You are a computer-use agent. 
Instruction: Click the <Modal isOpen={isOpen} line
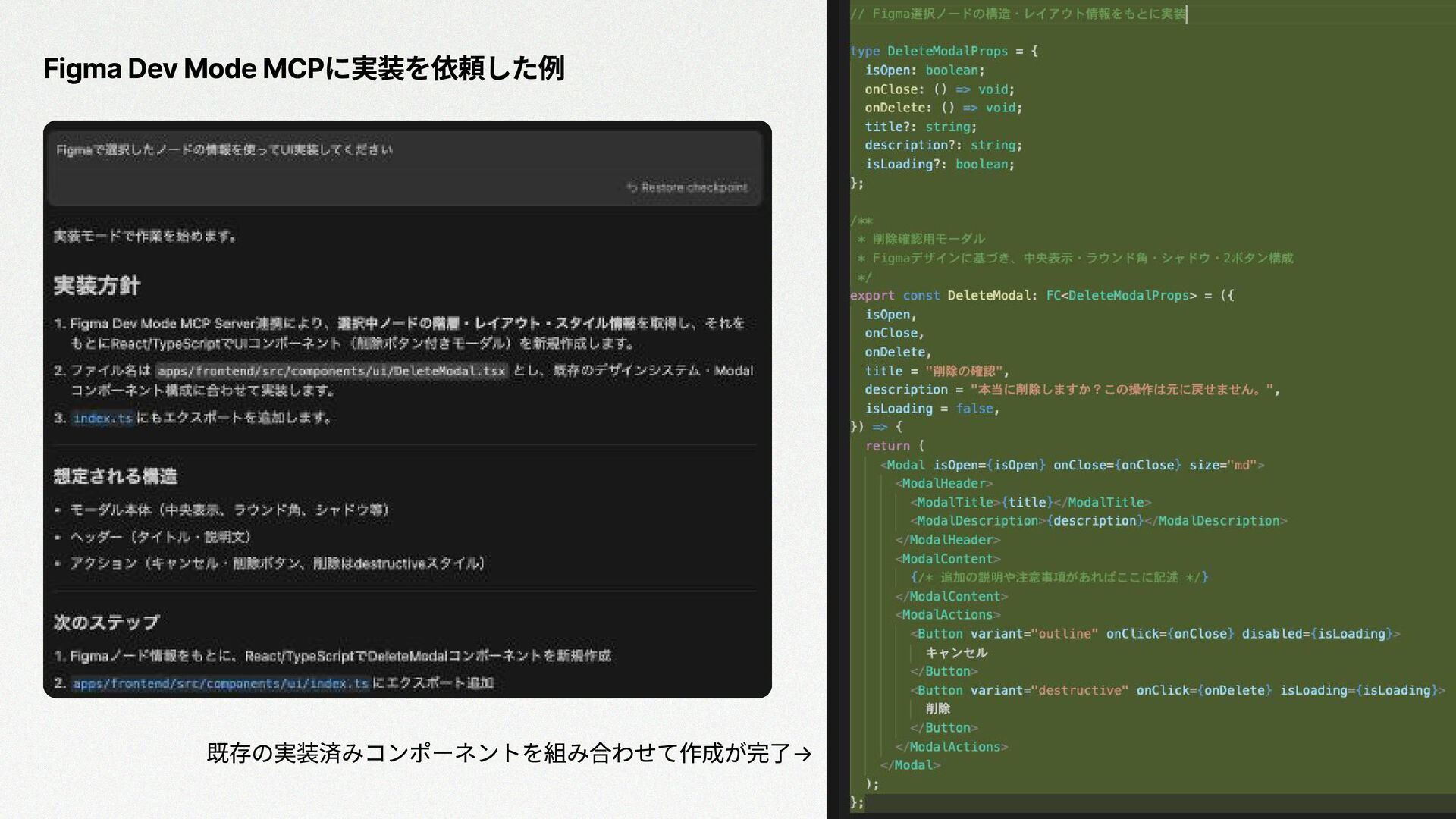click(1072, 465)
